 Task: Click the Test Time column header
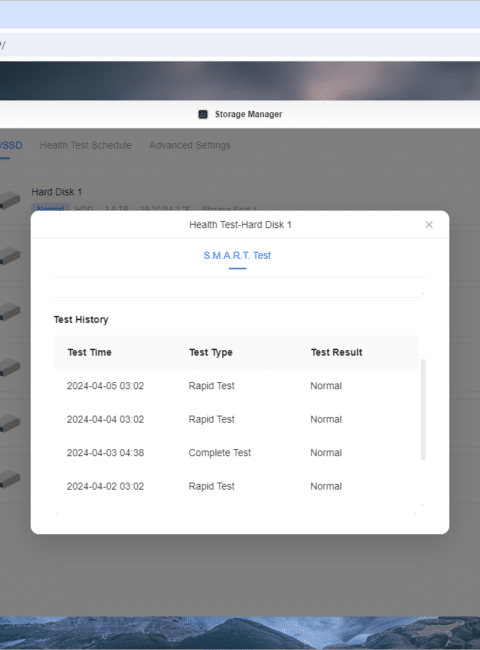click(90, 352)
